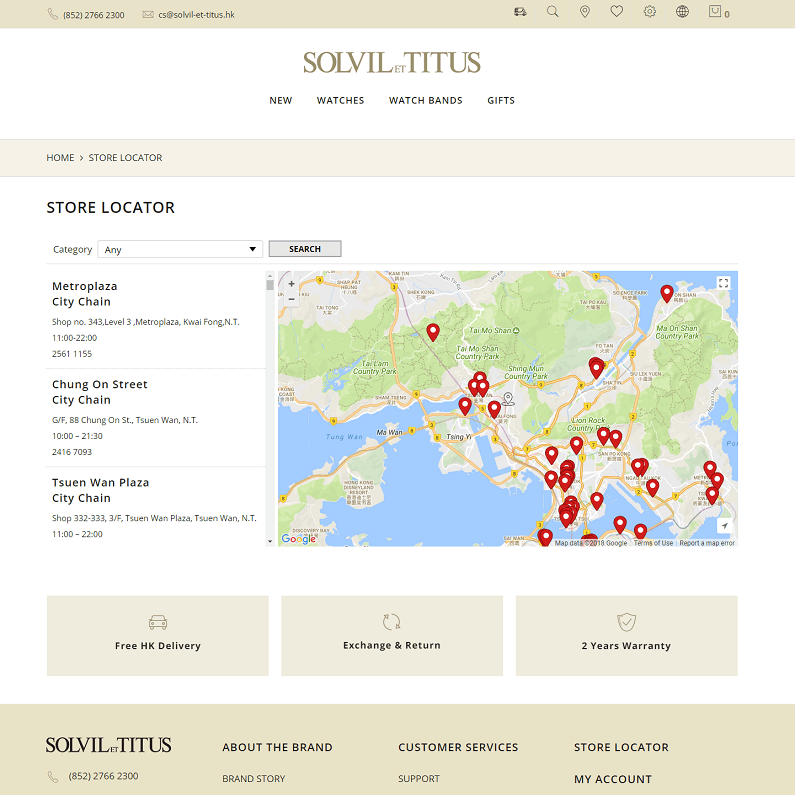This screenshot has width=795, height=795.
Task: Open the settings gear icon
Action: point(649,11)
